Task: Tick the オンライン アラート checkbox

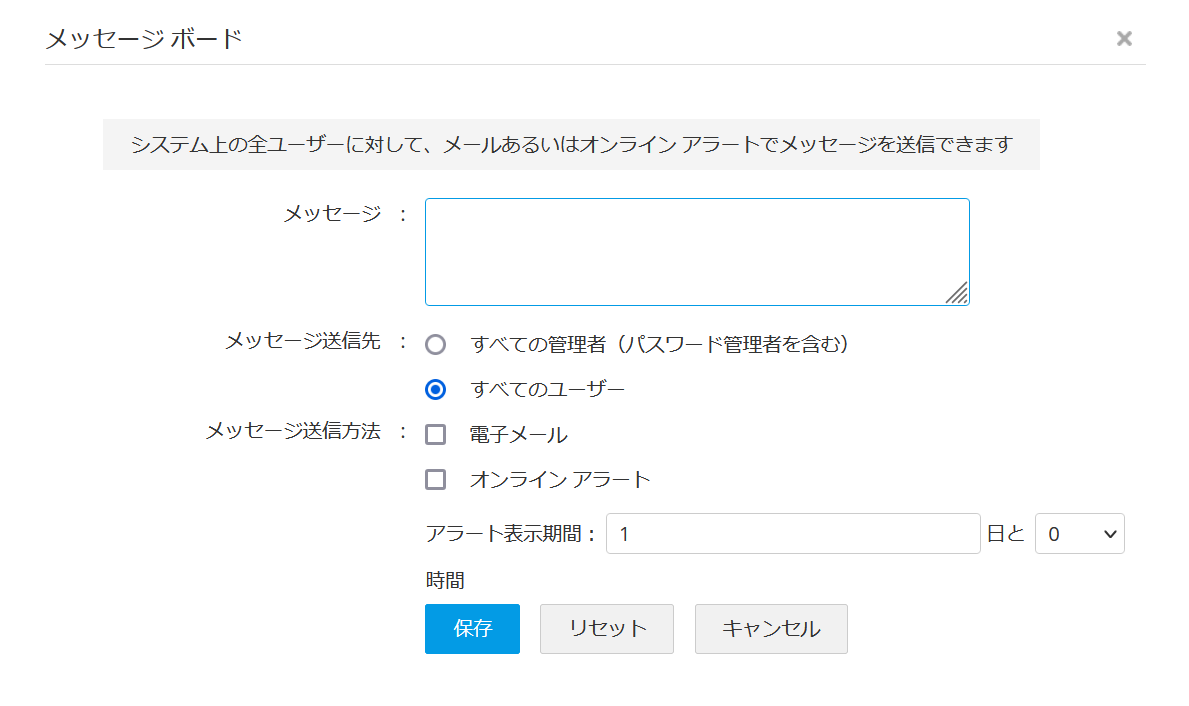Action: point(435,480)
